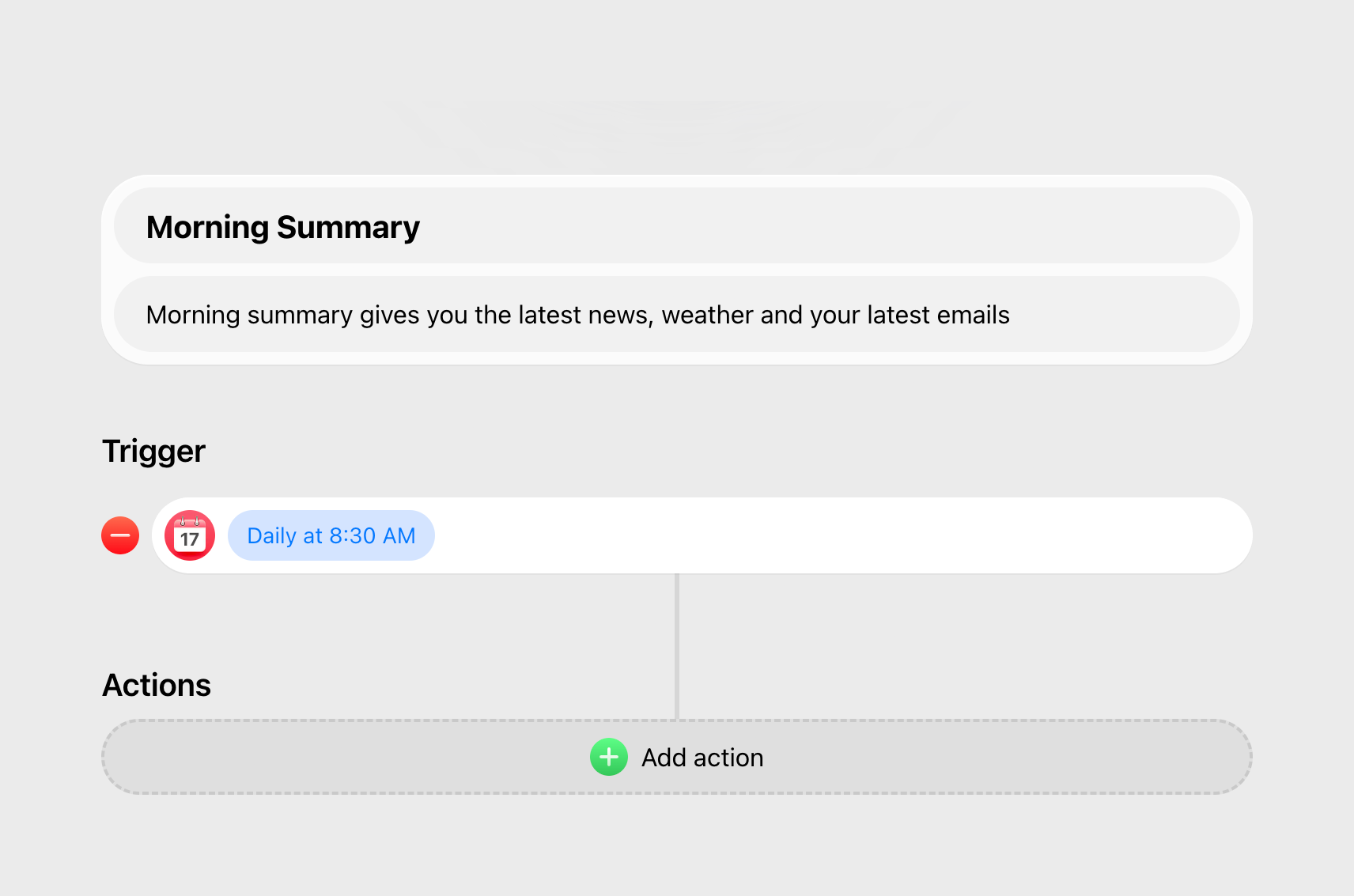Image resolution: width=1354 pixels, height=896 pixels.
Task: Click the Add action button label
Action: click(x=702, y=758)
